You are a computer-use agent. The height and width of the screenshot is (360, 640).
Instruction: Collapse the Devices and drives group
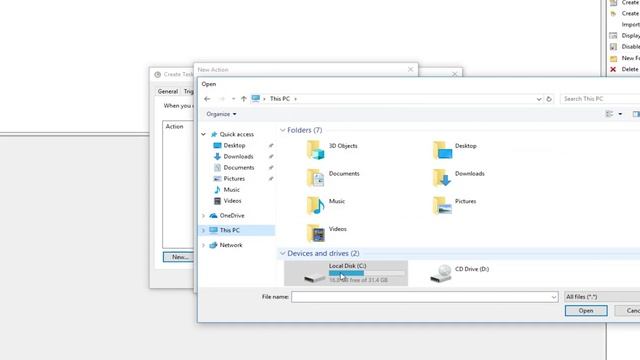[282, 253]
